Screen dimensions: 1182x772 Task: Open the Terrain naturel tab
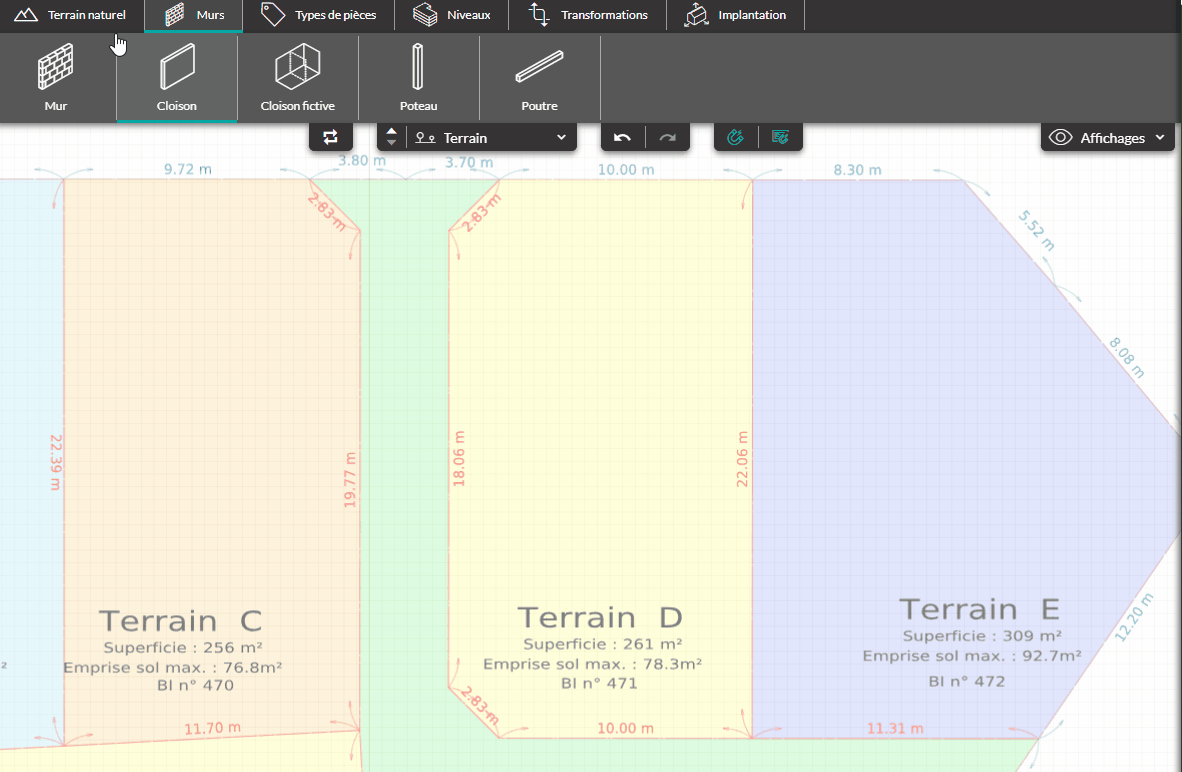(x=72, y=15)
